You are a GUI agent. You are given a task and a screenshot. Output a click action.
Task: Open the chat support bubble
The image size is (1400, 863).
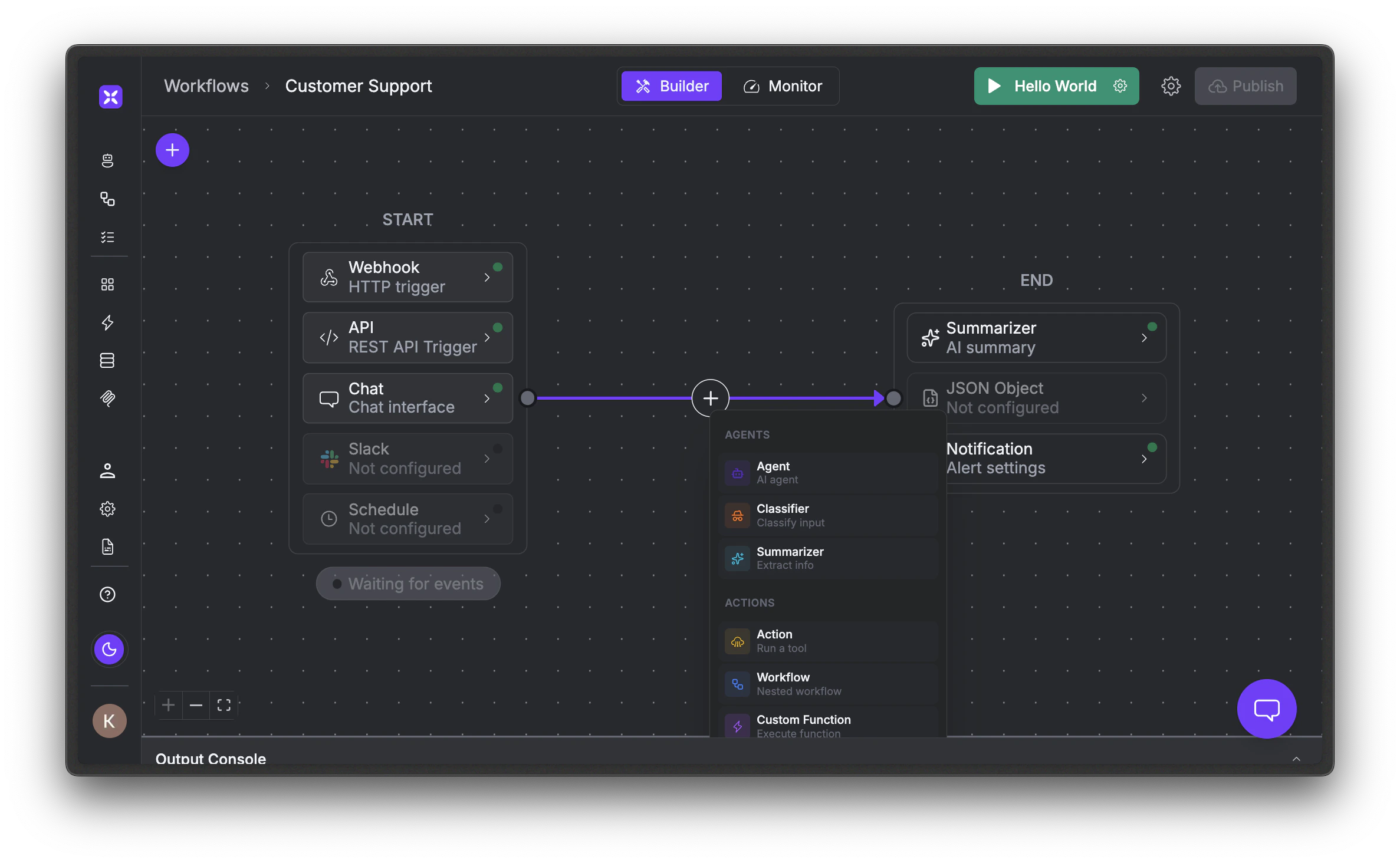click(1266, 709)
